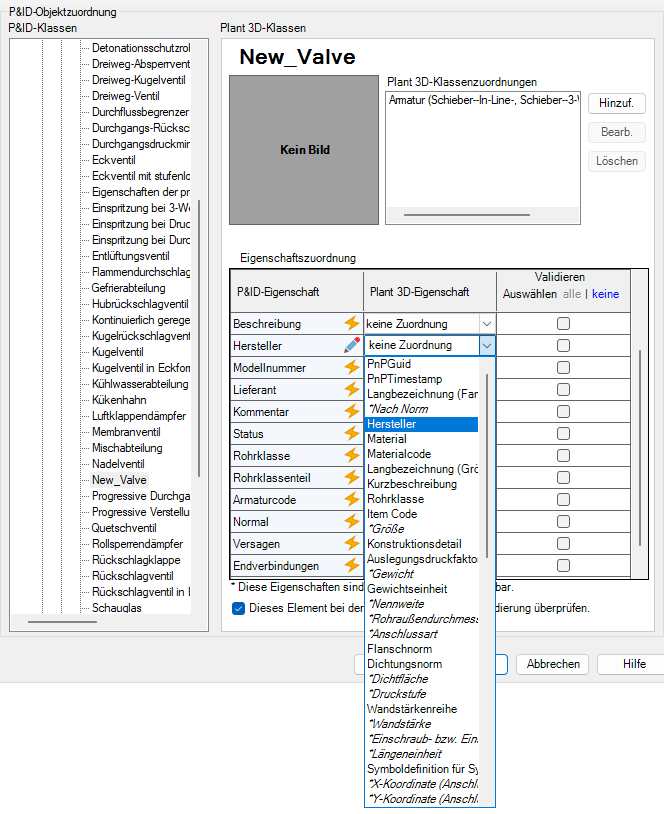Tick the Hersteller validation checkbox
Screen dimensions: 664x814
[563, 345]
